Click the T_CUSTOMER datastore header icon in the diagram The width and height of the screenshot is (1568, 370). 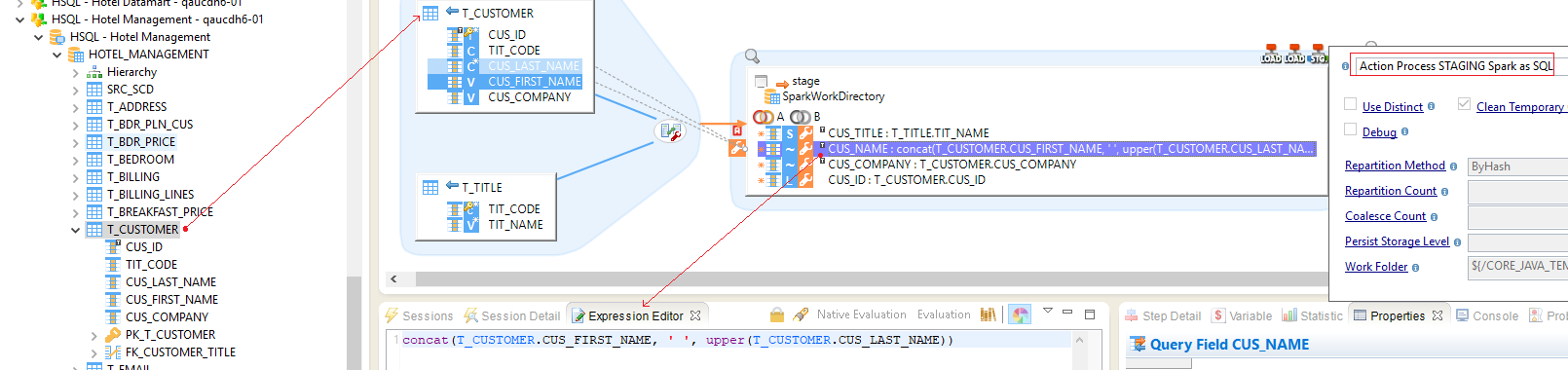click(430, 14)
